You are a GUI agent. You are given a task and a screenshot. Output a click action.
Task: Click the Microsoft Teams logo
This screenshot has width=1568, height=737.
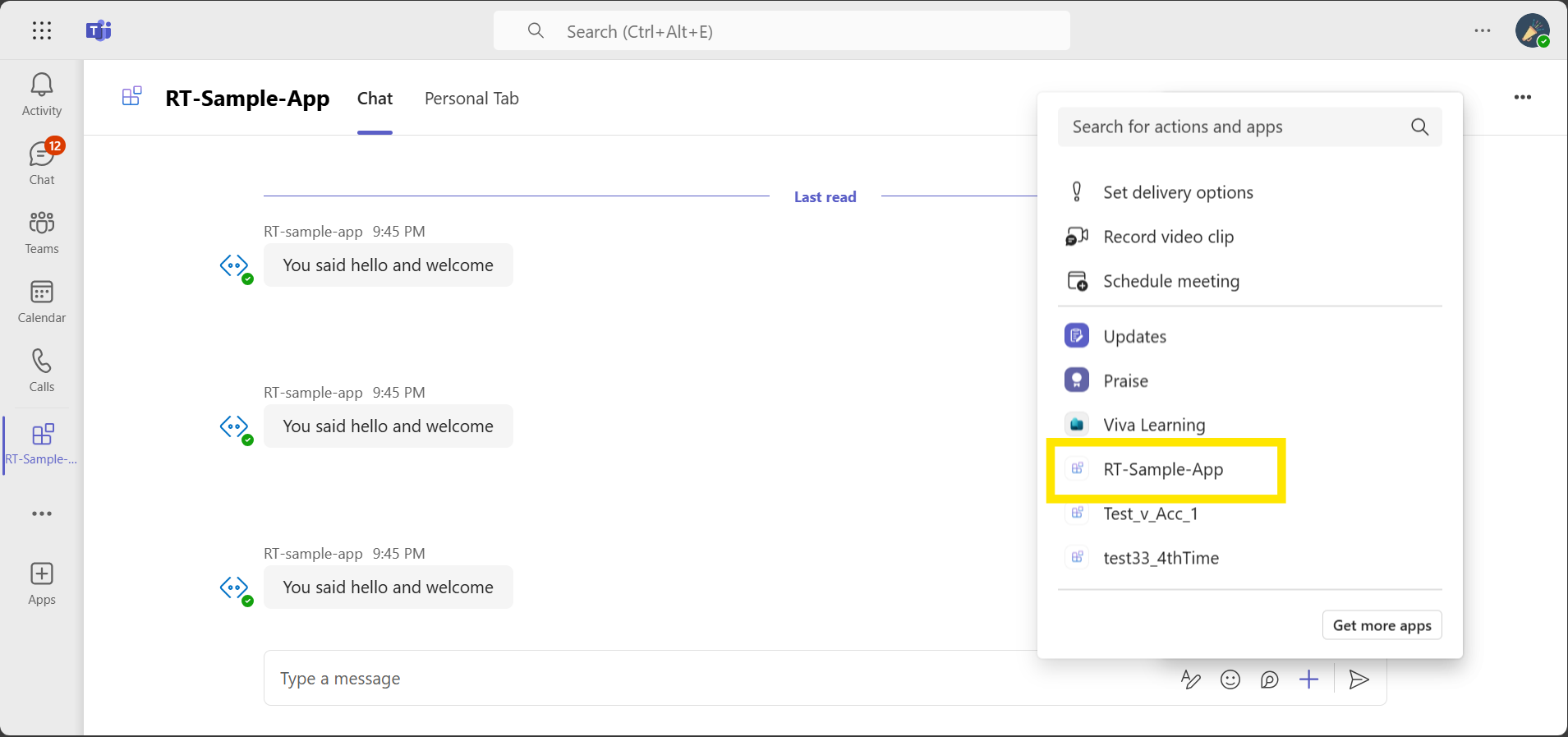click(99, 31)
